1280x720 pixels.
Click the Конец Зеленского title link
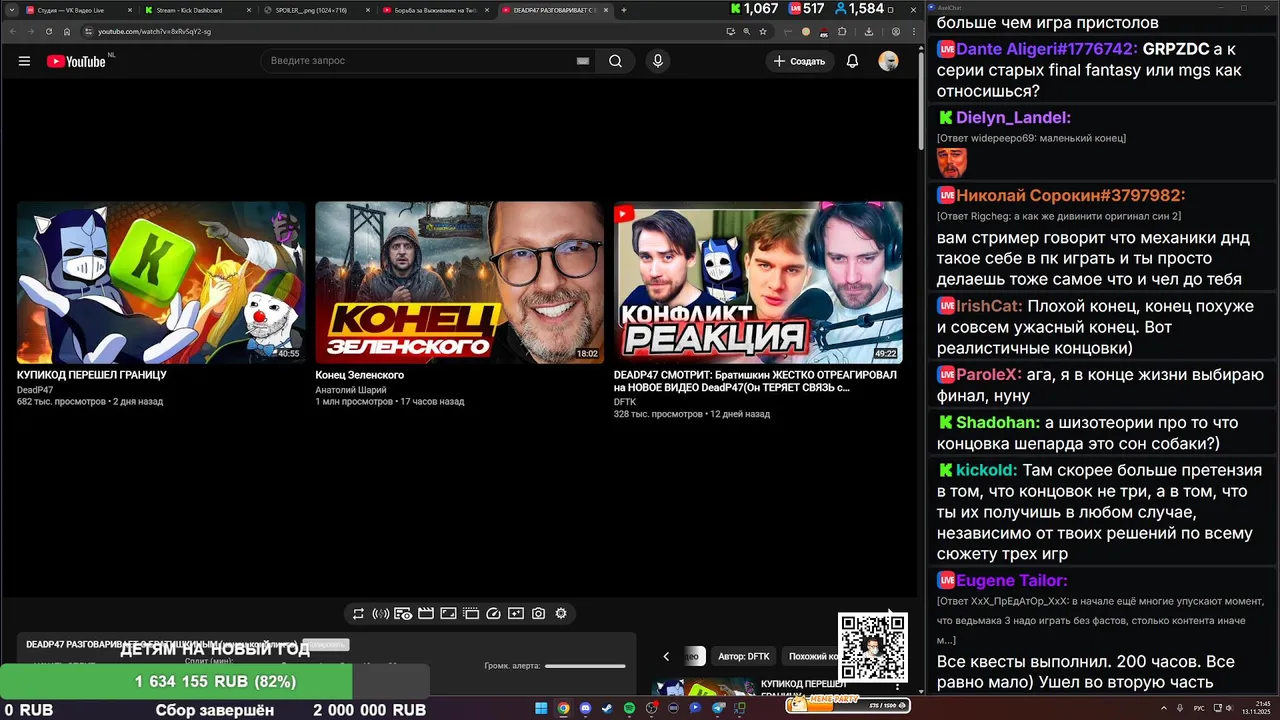(359, 375)
